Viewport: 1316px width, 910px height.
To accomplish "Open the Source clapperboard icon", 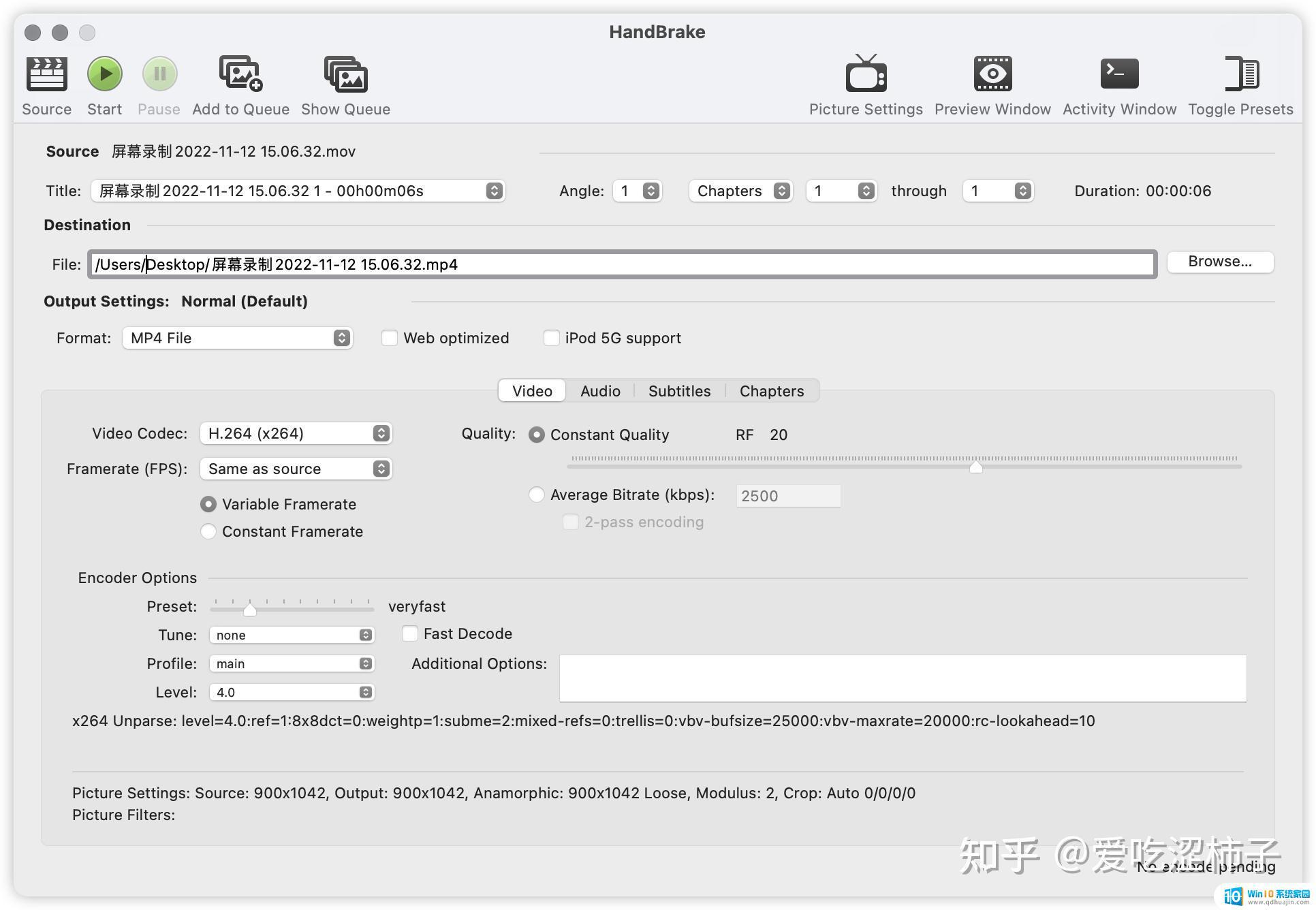I will (x=46, y=74).
